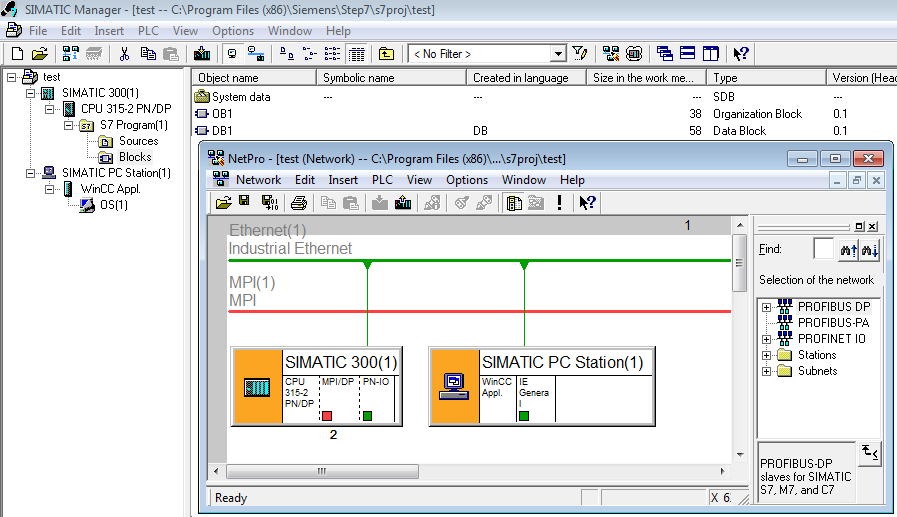Image resolution: width=897 pixels, height=517 pixels.
Task: Open the No Filter dropdown
Action: [x=558, y=54]
